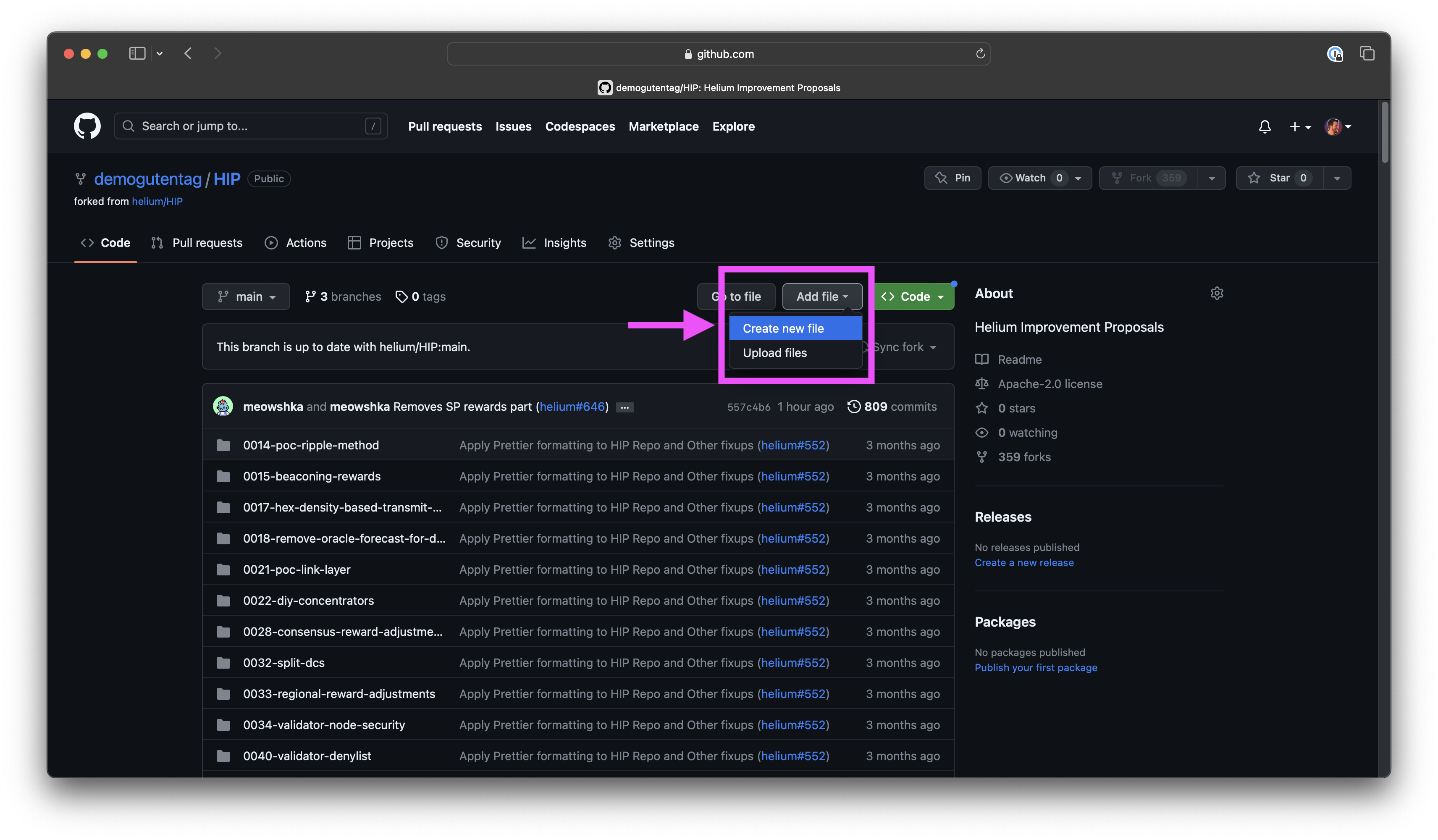
Task: Click the meowshka commit avatar
Action: pos(223,406)
